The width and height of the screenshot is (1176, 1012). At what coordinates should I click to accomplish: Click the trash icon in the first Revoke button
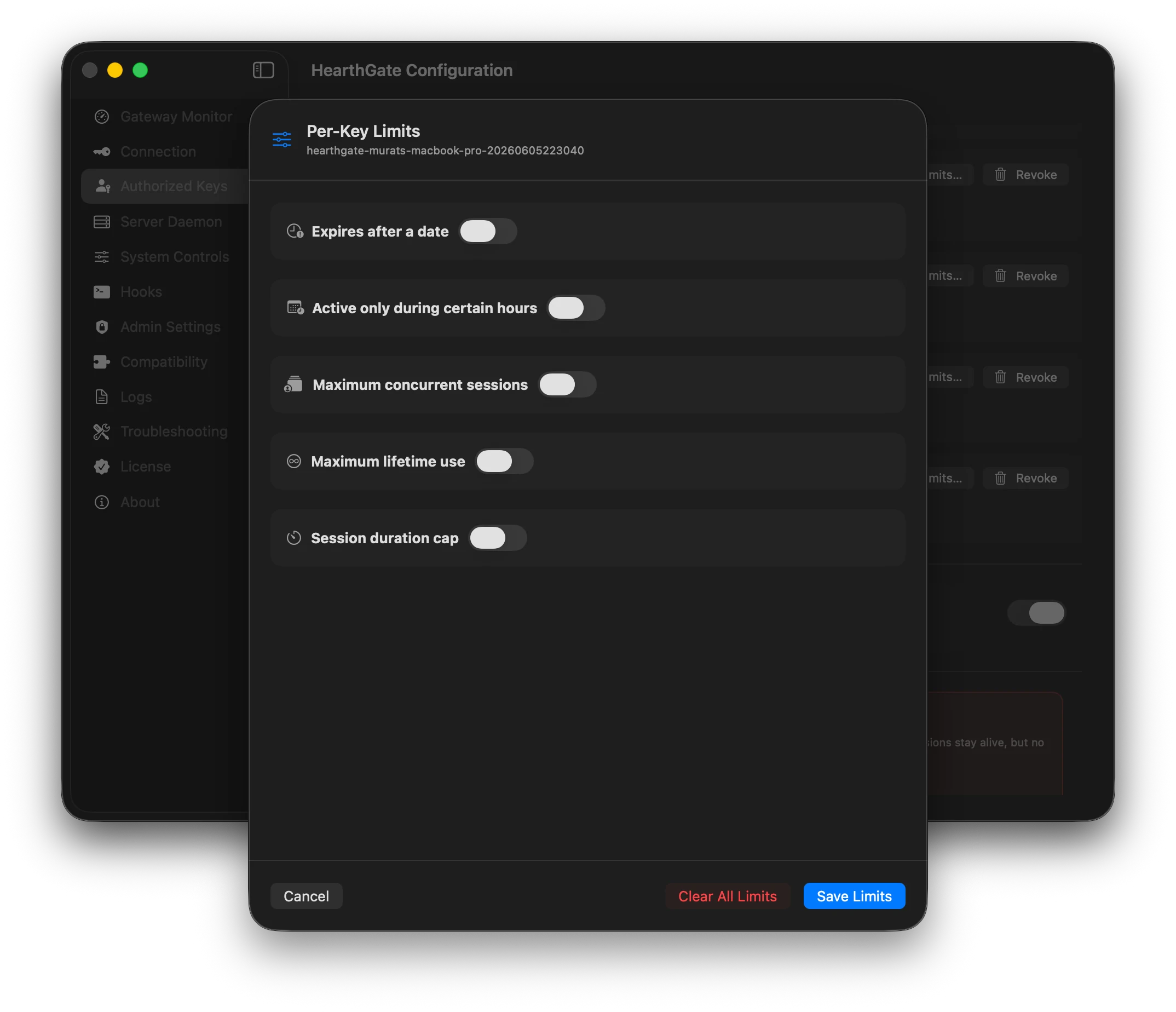click(1001, 174)
